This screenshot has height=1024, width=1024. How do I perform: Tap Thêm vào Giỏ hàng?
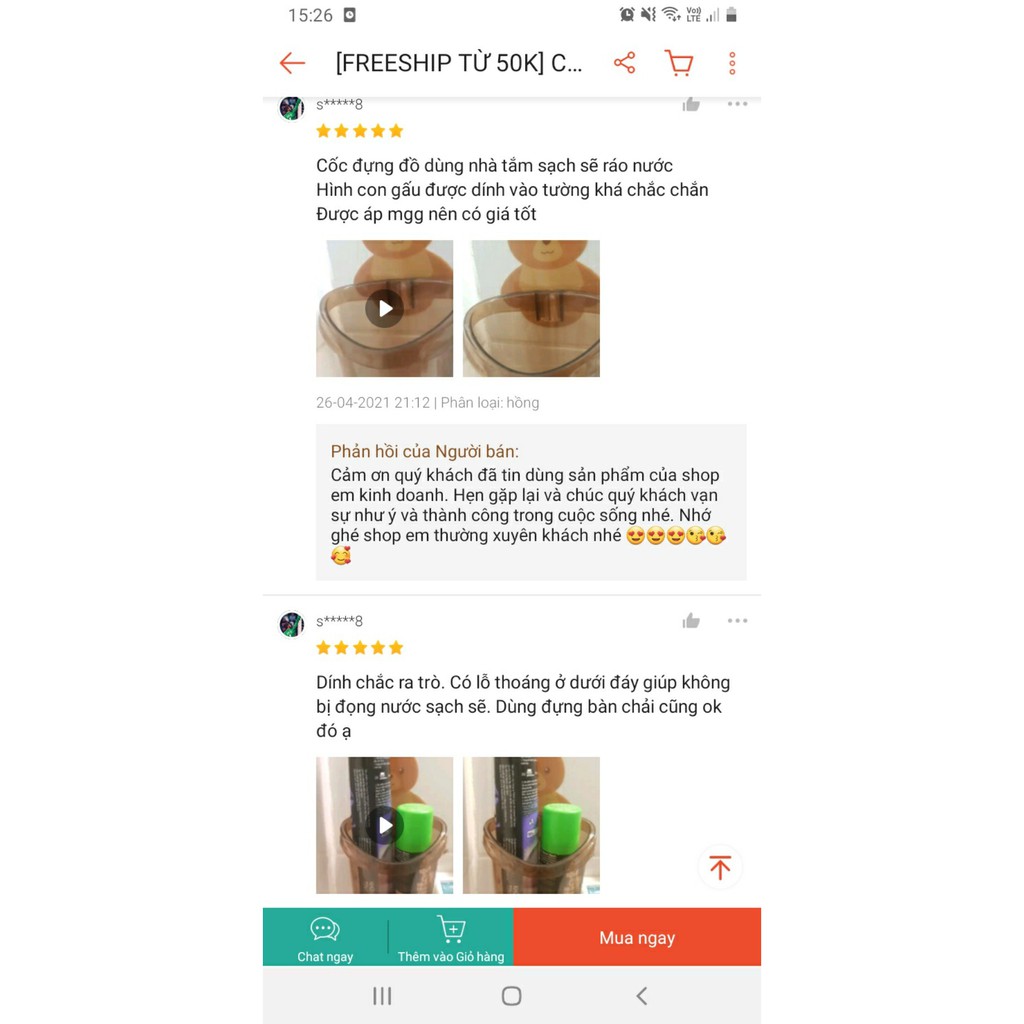click(451, 937)
